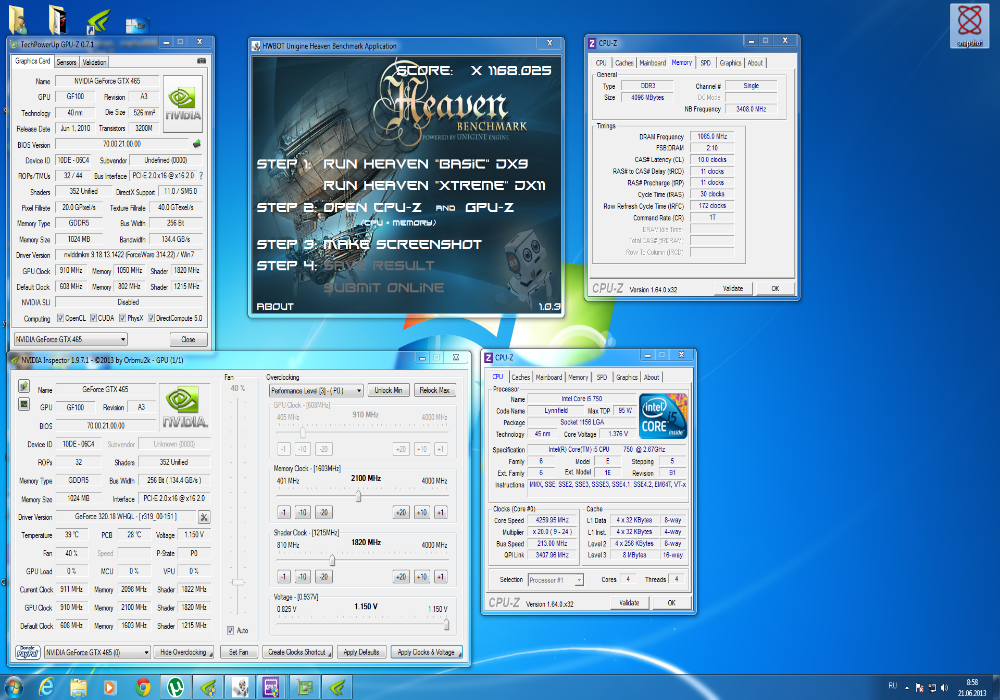Image resolution: width=1000 pixels, height=700 pixels.
Task: Open the Caches tab in the CPU-Z processor window
Action: tap(520, 377)
